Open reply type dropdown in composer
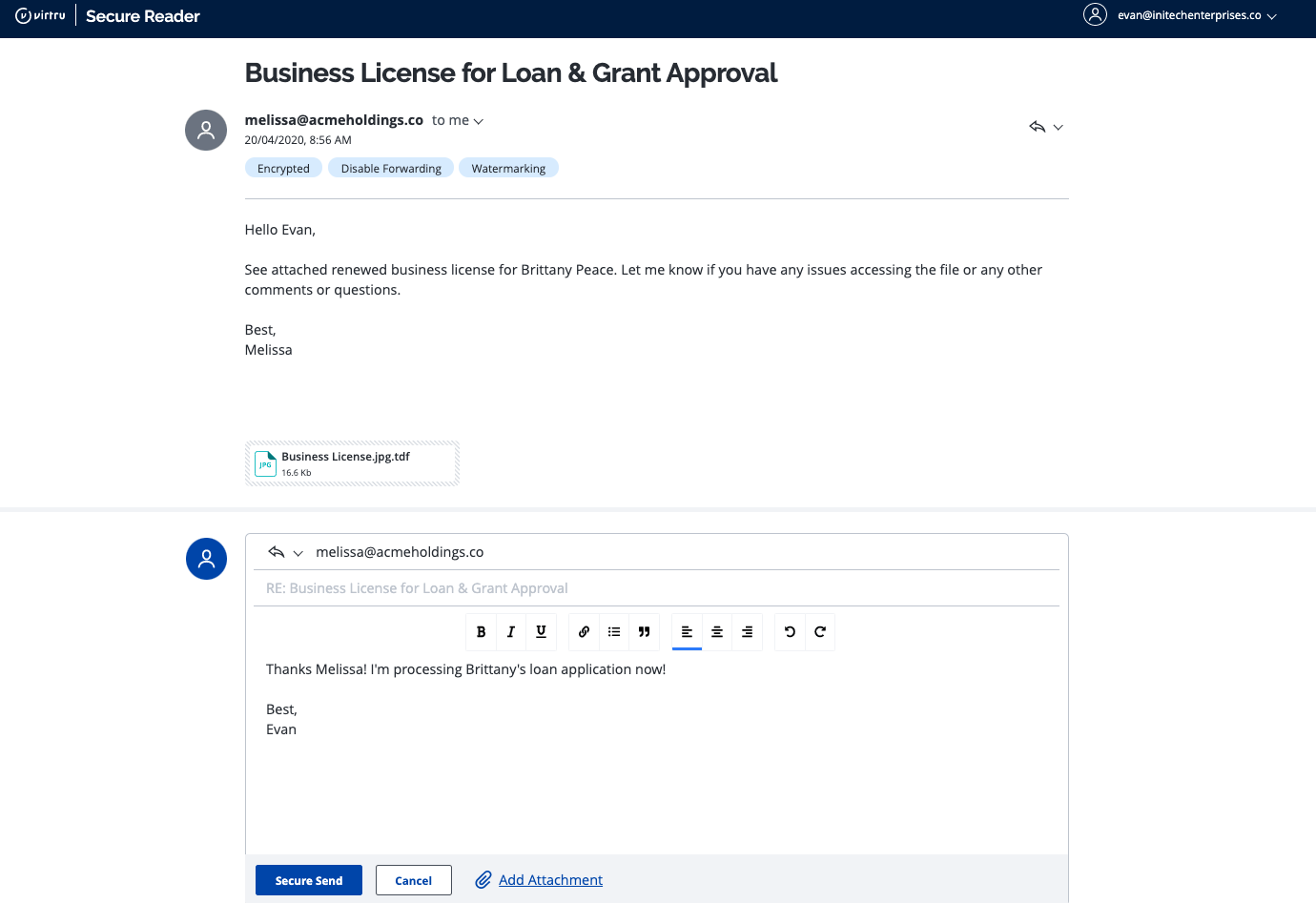The height and width of the screenshot is (903, 1316). click(298, 553)
